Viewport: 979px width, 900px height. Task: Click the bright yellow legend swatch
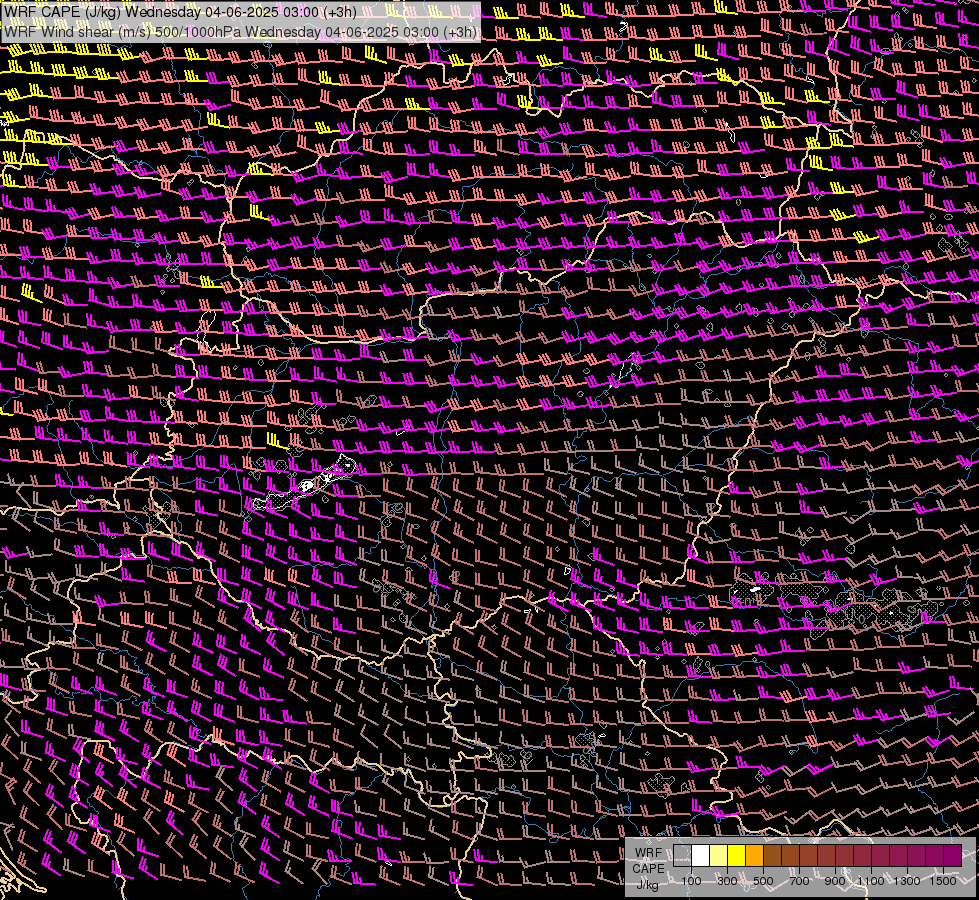[736, 856]
